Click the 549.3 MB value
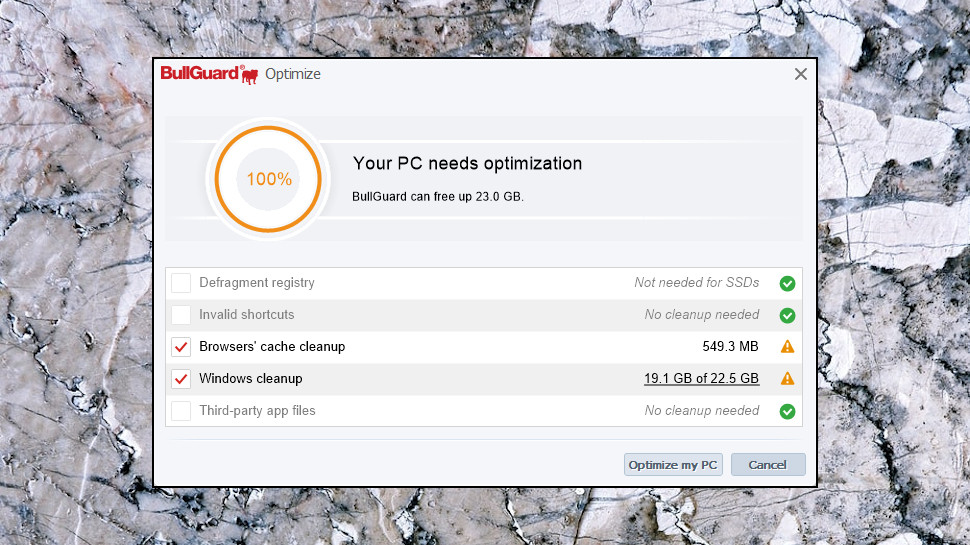The height and width of the screenshot is (545, 970). (x=730, y=346)
